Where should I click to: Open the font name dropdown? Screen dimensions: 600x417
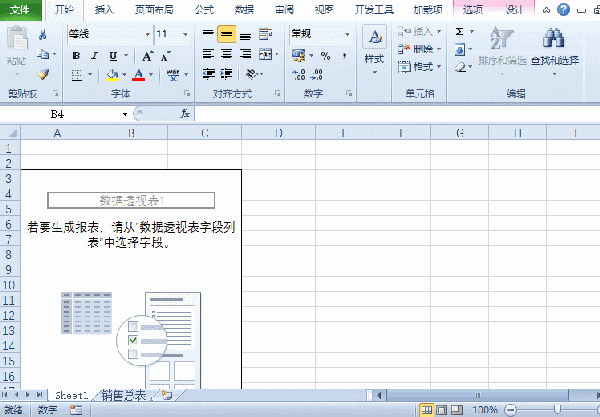click(x=148, y=34)
